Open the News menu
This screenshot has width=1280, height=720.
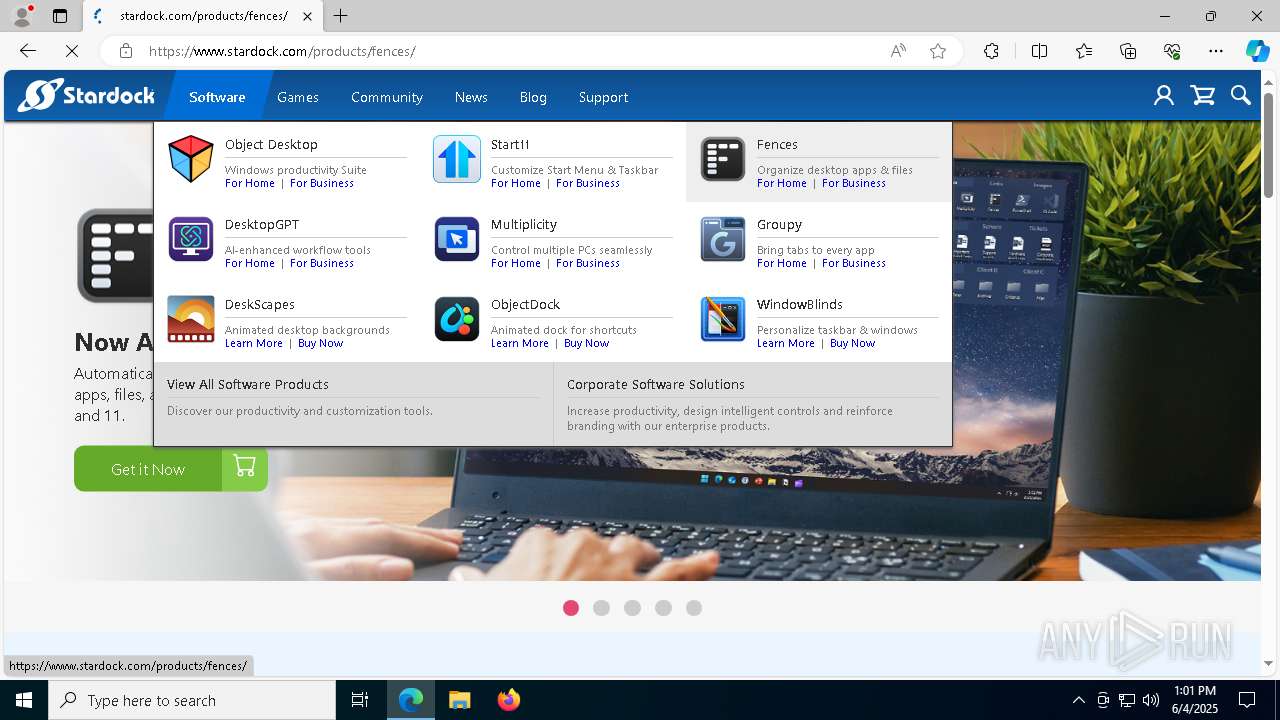click(471, 97)
